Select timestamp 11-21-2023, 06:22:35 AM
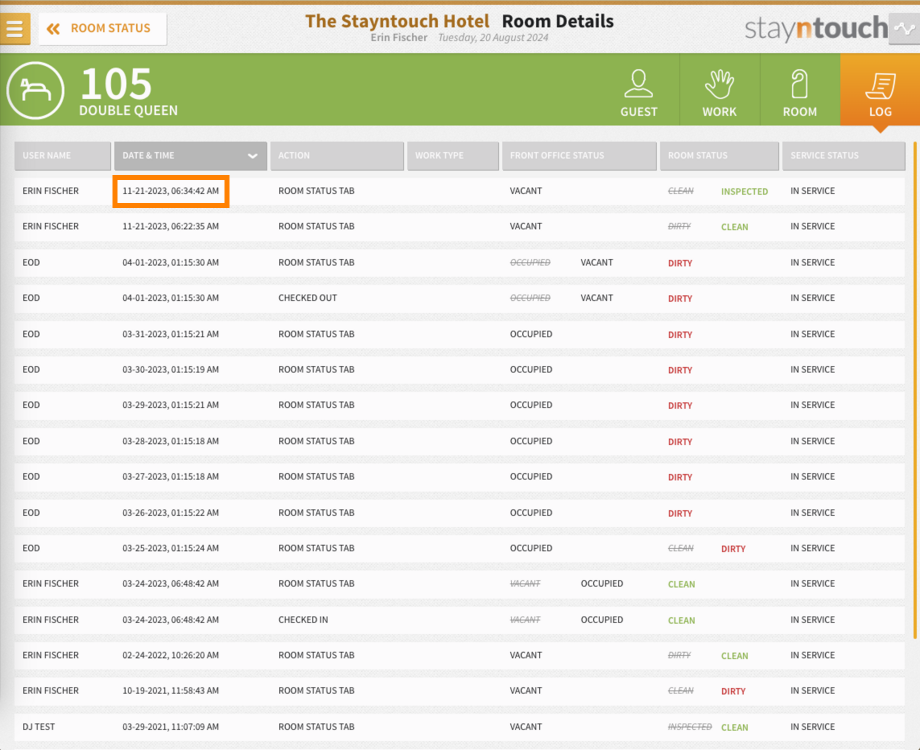This screenshot has width=920, height=750. (171, 227)
